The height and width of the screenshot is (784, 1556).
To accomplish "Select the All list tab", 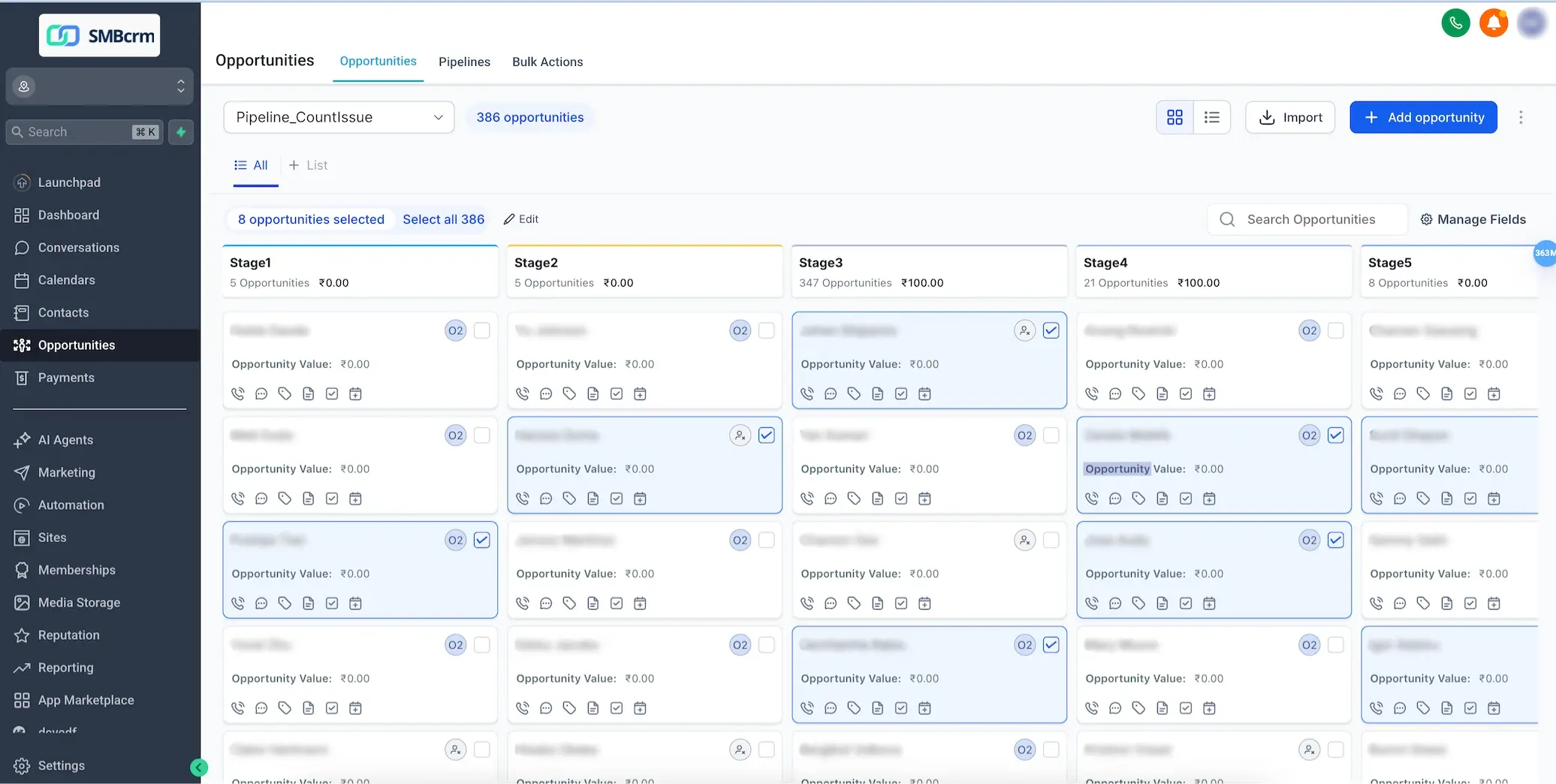I will (x=251, y=165).
